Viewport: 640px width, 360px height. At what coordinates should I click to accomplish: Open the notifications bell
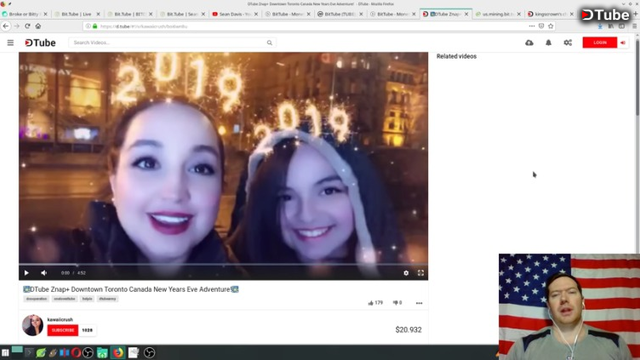548,42
